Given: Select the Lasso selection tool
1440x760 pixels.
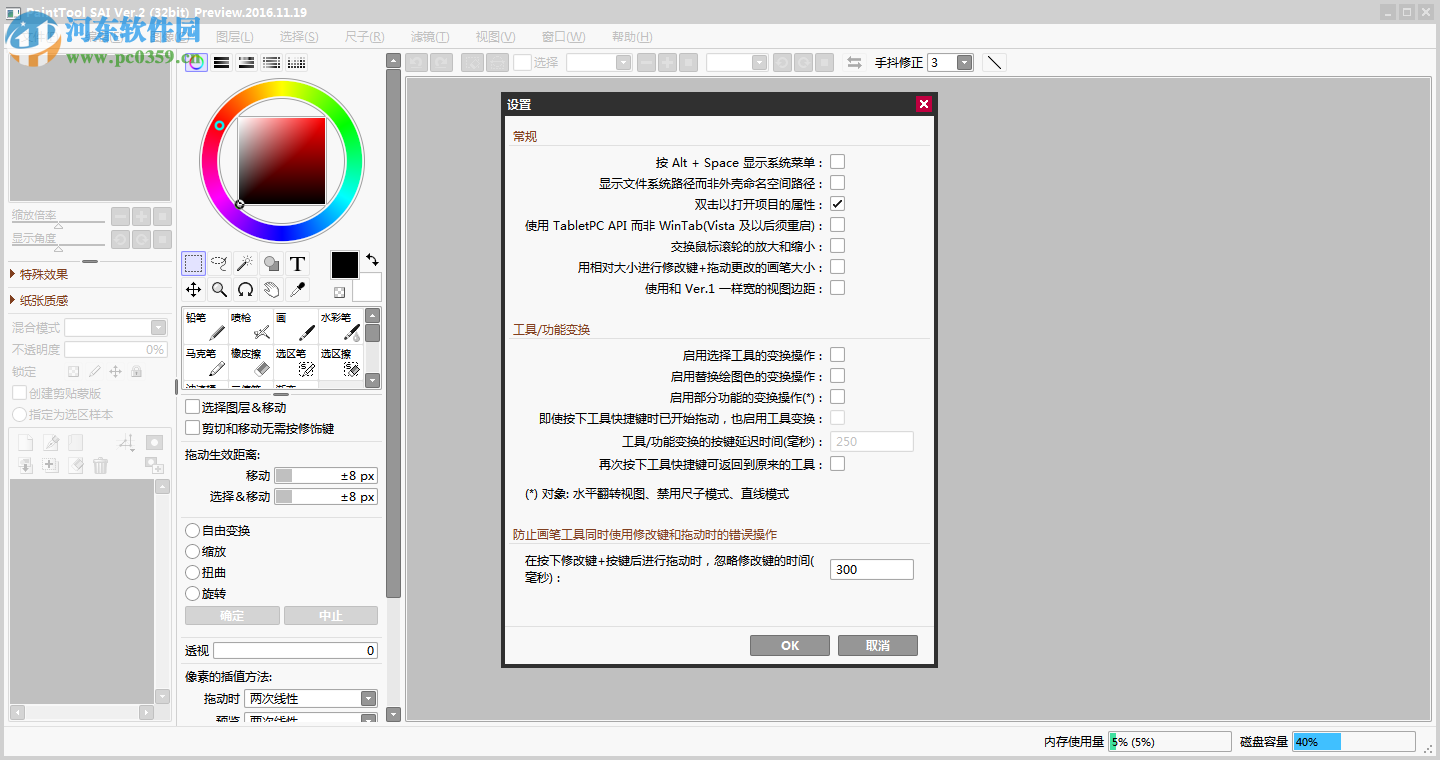Looking at the screenshot, I should [x=219, y=262].
